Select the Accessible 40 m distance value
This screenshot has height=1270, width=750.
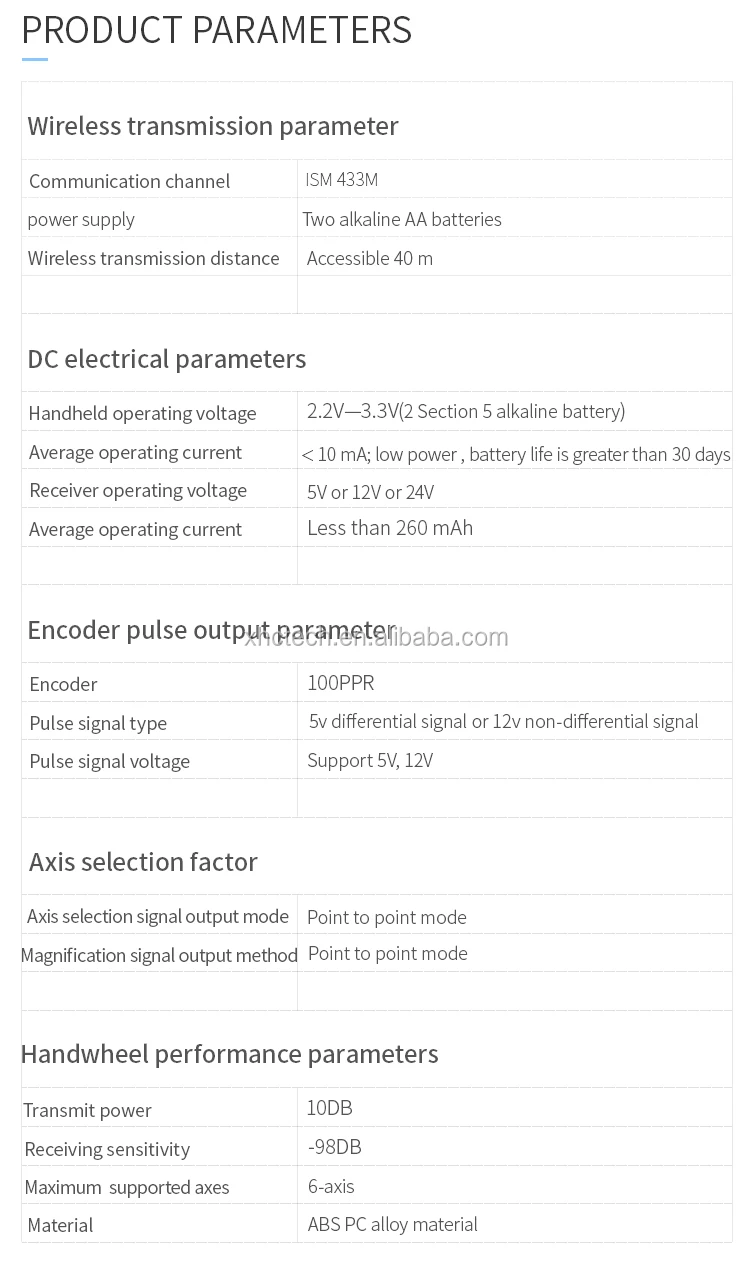[x=370, y=258]
